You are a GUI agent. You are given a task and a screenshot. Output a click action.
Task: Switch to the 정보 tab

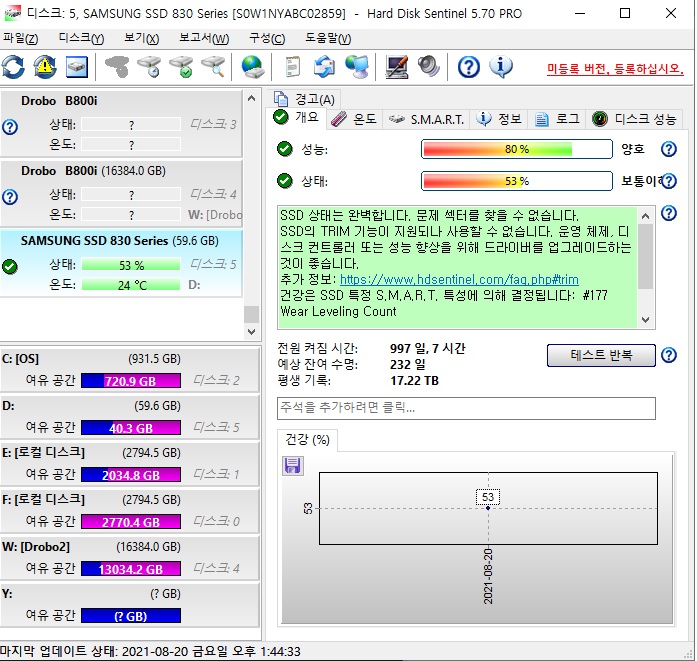coord(499,119)
